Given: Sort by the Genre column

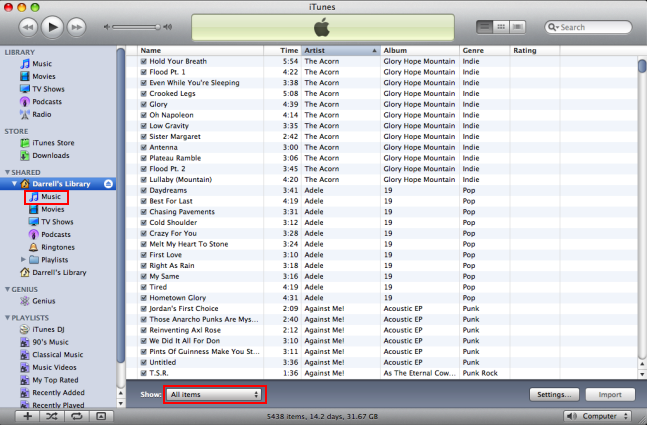Looking at the screenshot, I should tap(485, 50).
